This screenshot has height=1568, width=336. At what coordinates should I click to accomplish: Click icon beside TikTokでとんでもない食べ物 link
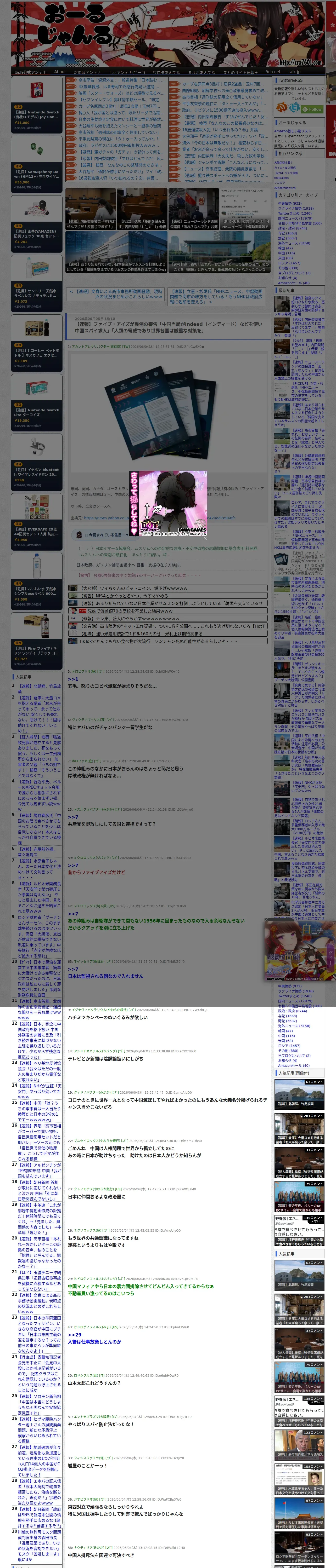pyautogui.click(x=72, y=641)
